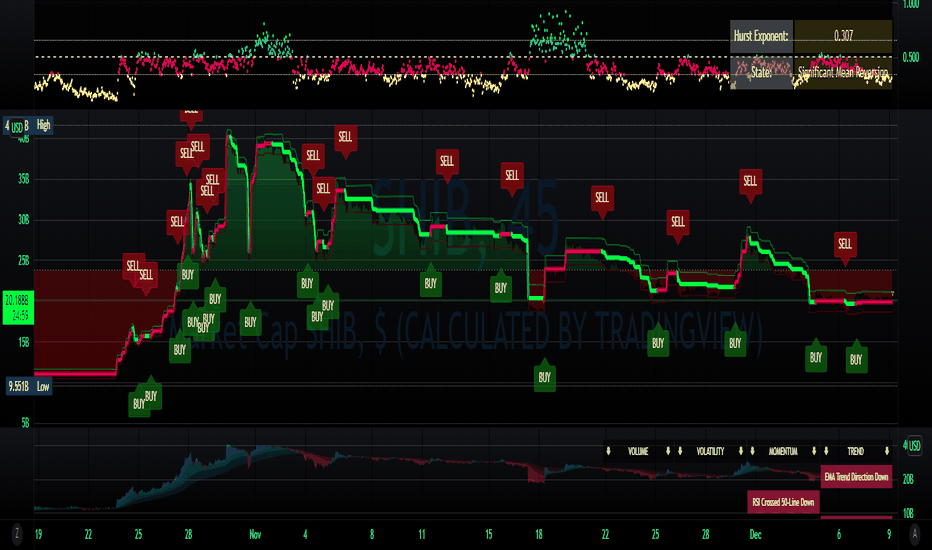932x550 pixels.
Task: Click the EMA Trend Direction Down cell
Action: (857, 477)
